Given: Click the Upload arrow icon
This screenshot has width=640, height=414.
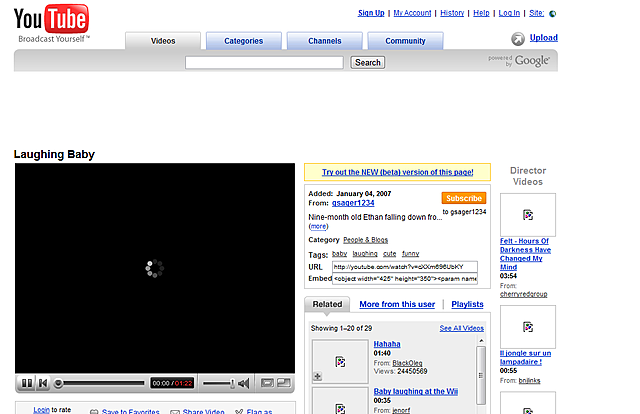Looking at the screenshot, I should (518, 39).
